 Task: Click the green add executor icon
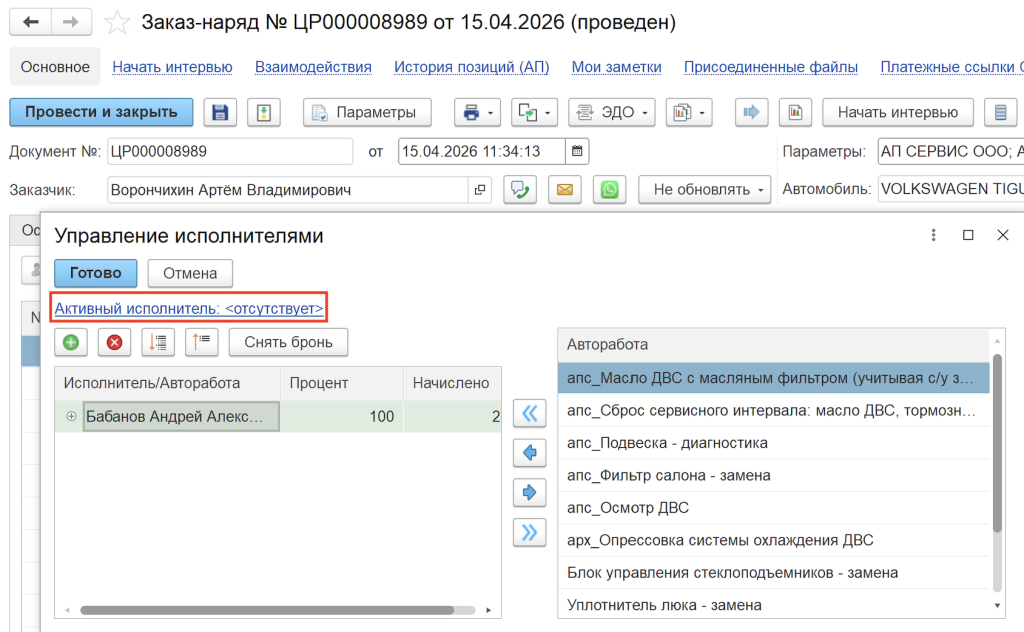tap(71, 342)
